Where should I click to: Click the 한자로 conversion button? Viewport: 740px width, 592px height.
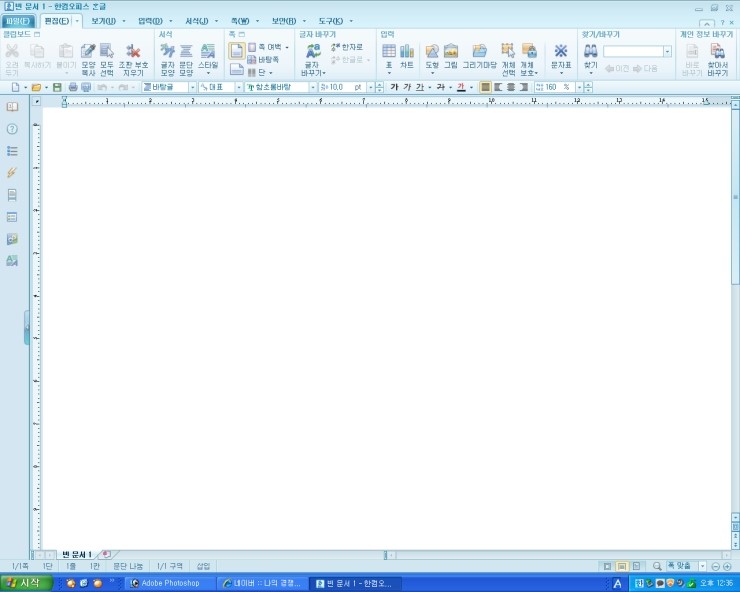point(347,47)
